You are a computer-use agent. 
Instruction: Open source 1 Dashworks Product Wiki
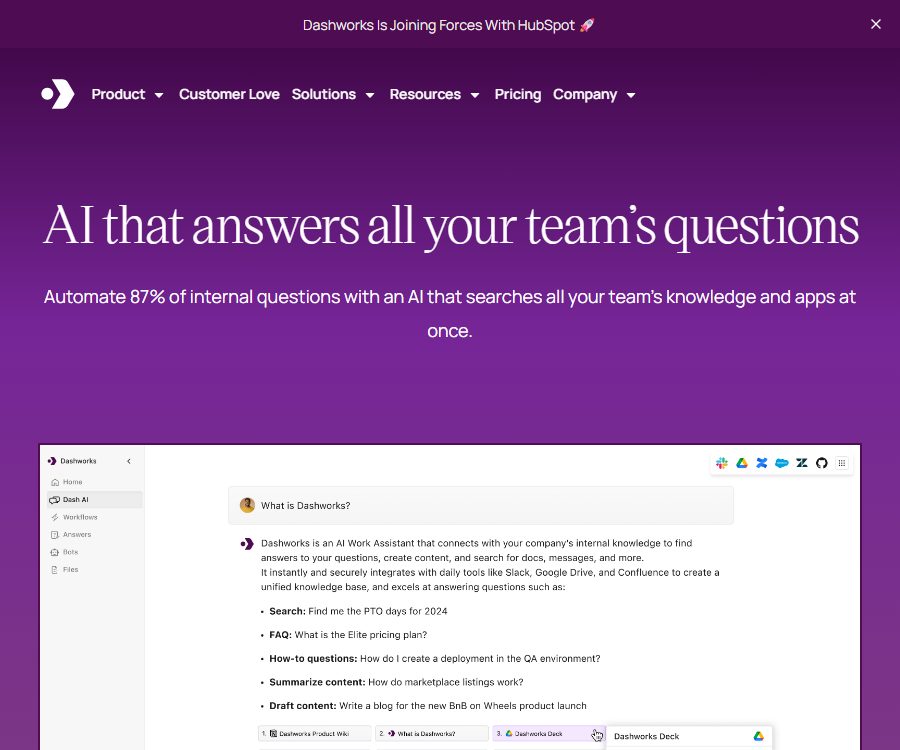[x=315, y=733]
